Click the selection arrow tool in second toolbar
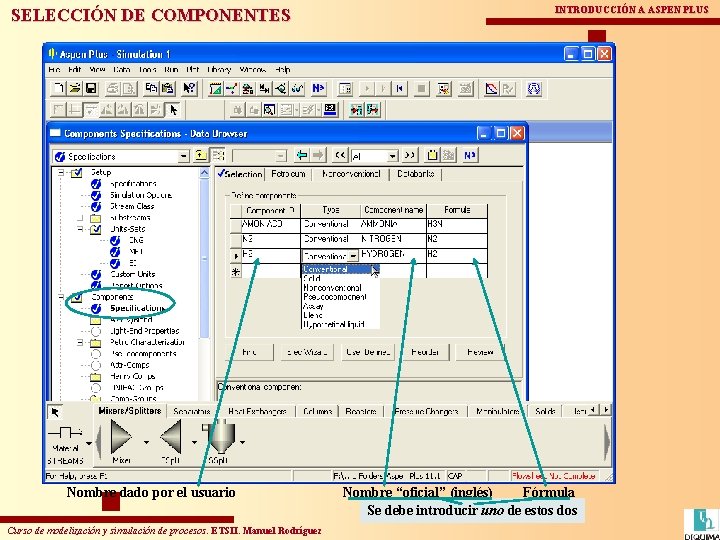This screenshot has width=720, height=540. click(173, 110)
